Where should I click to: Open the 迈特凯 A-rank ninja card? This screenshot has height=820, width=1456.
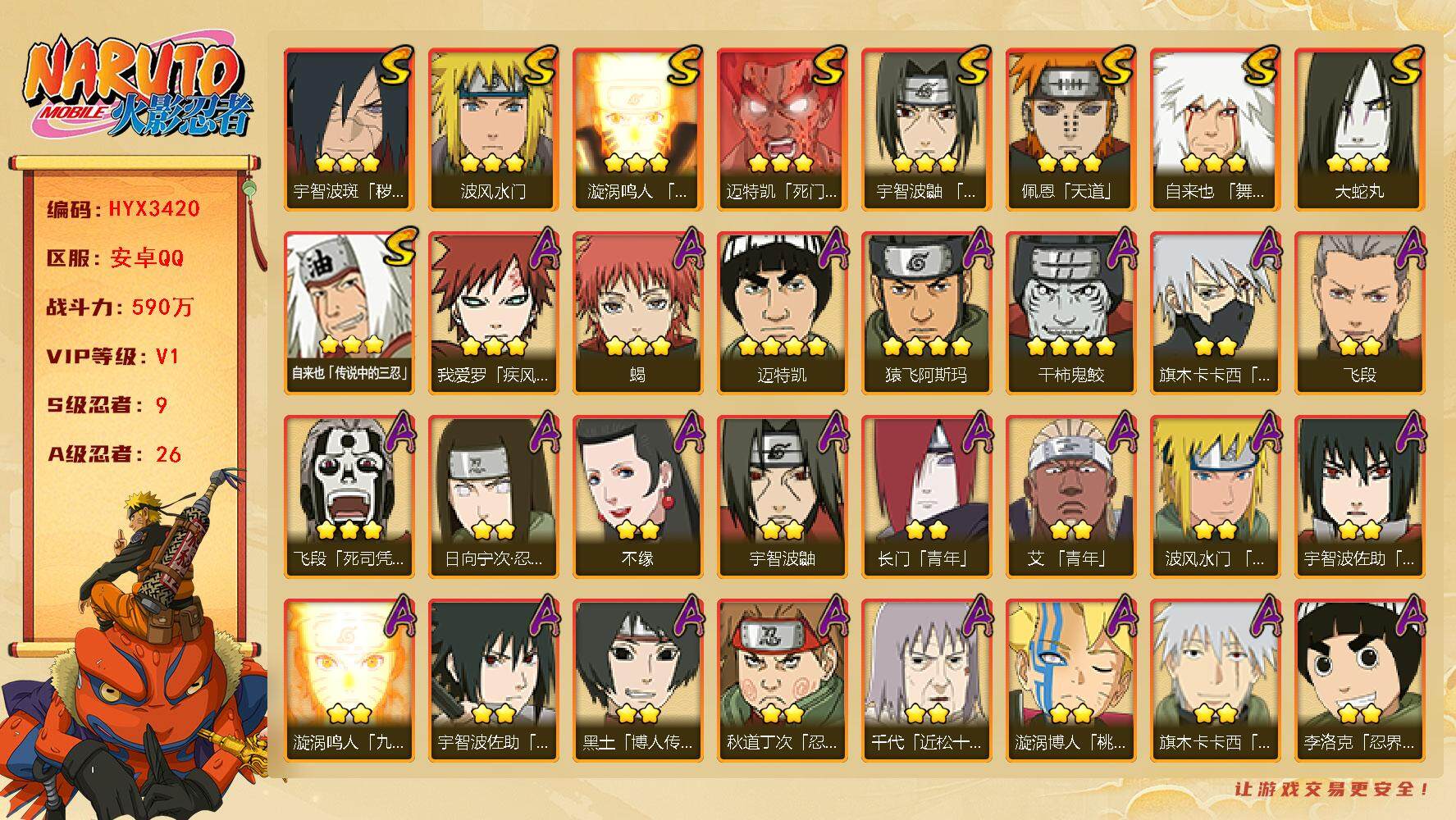(x=782, y=312)
